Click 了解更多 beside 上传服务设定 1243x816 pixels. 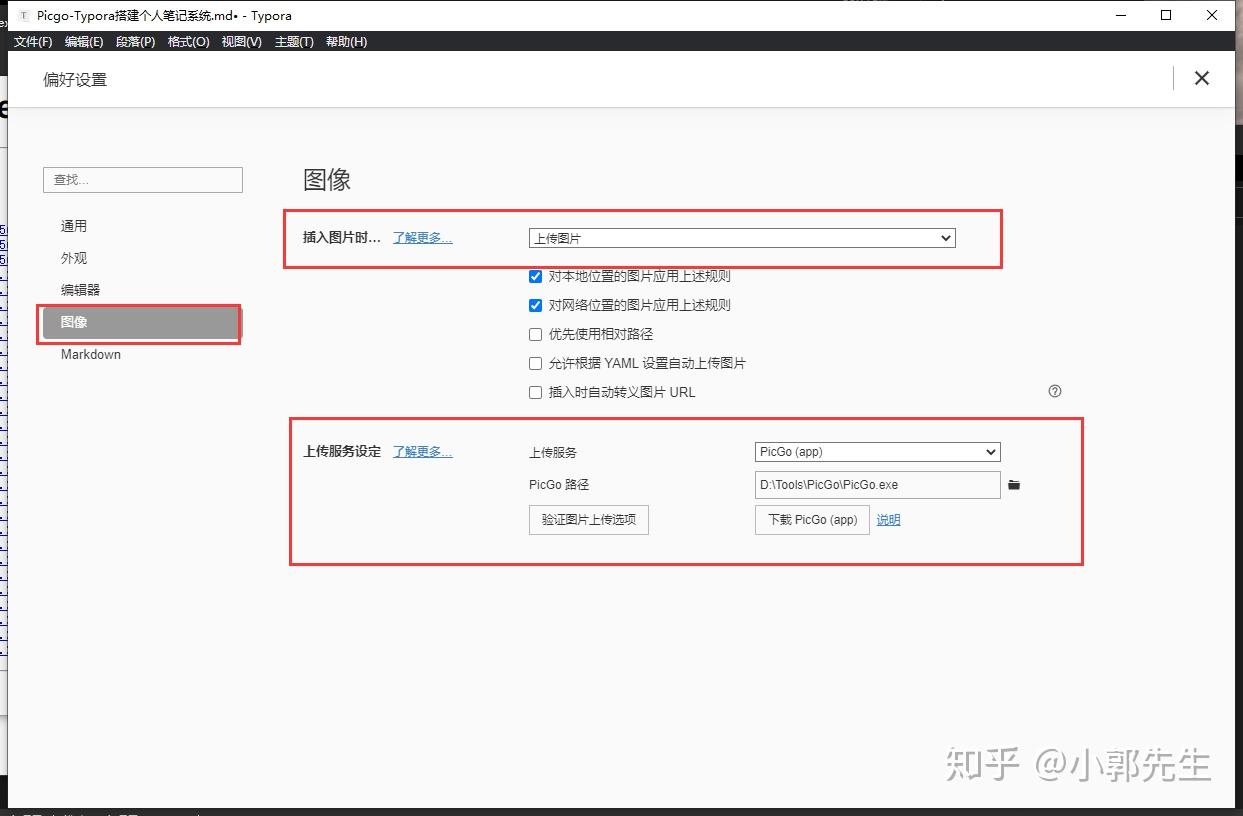[421, 451]
